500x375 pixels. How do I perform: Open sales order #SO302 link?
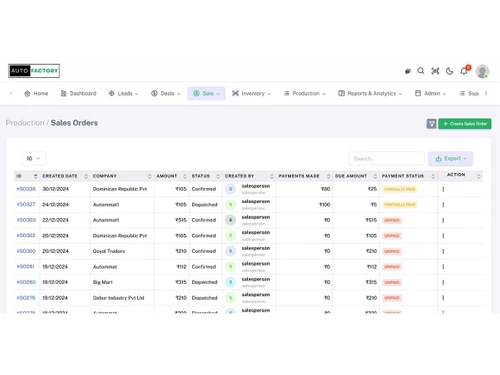26,235
